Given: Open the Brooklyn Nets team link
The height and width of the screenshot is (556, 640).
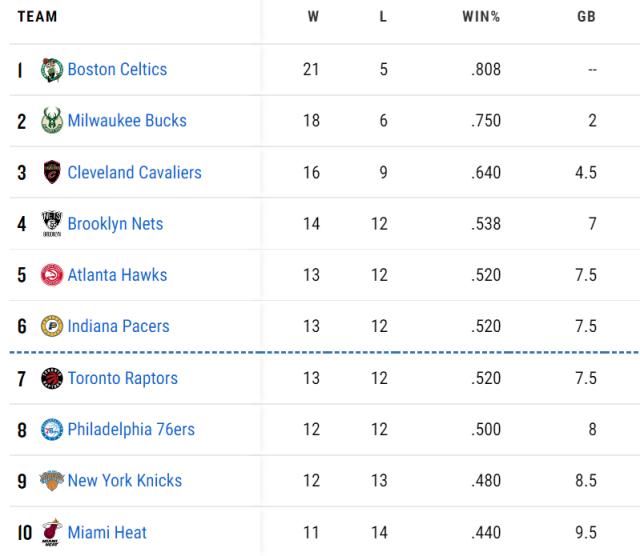Looking at the screenshot, I should 115,224.
